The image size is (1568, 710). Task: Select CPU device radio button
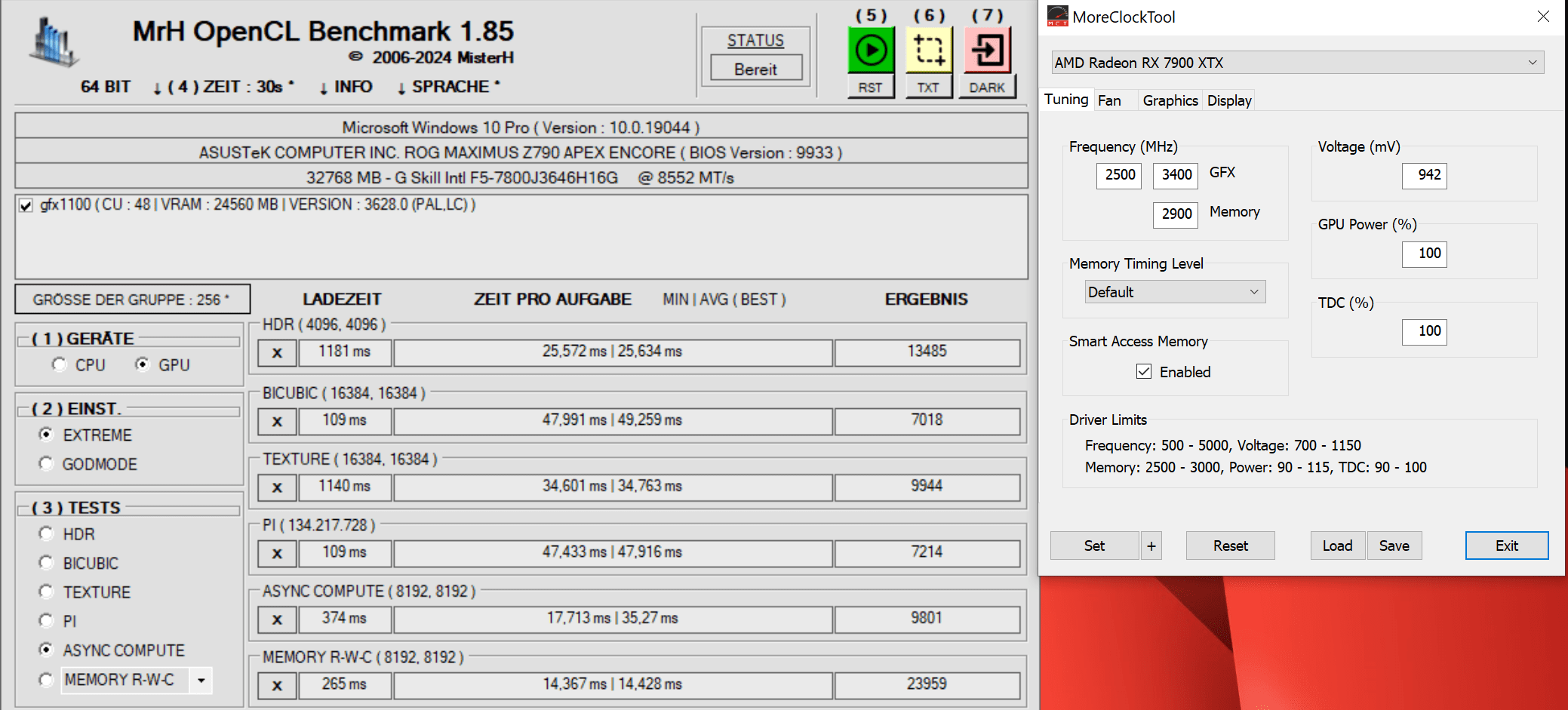60,364
